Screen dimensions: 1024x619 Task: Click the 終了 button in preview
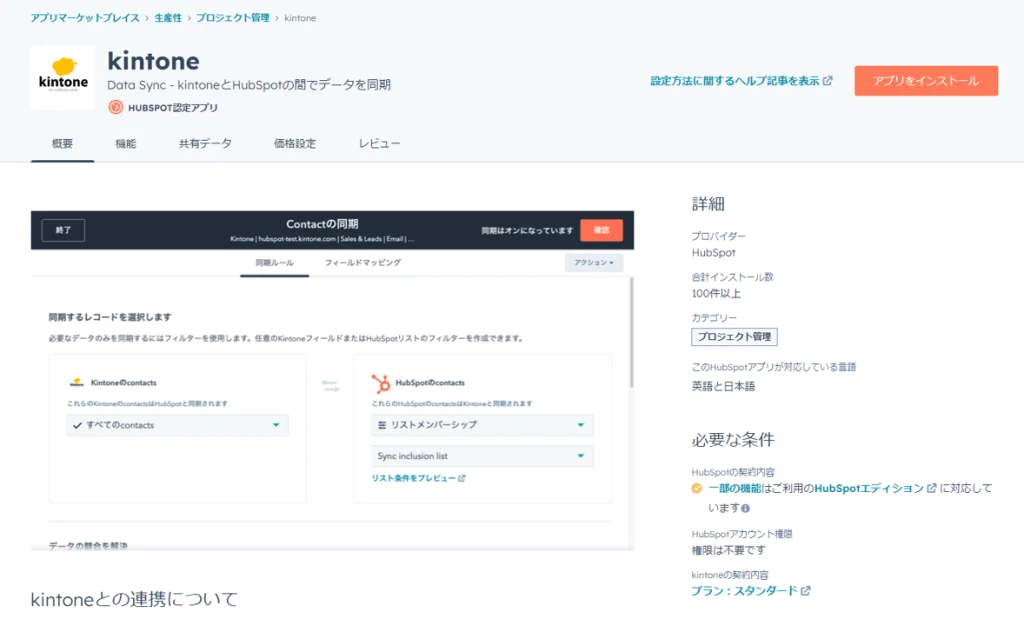click(63, 230)
